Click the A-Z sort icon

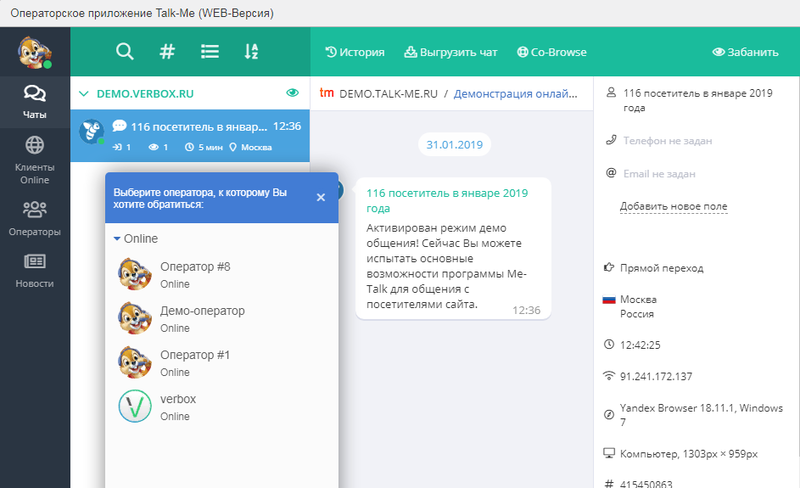(251, 52)
